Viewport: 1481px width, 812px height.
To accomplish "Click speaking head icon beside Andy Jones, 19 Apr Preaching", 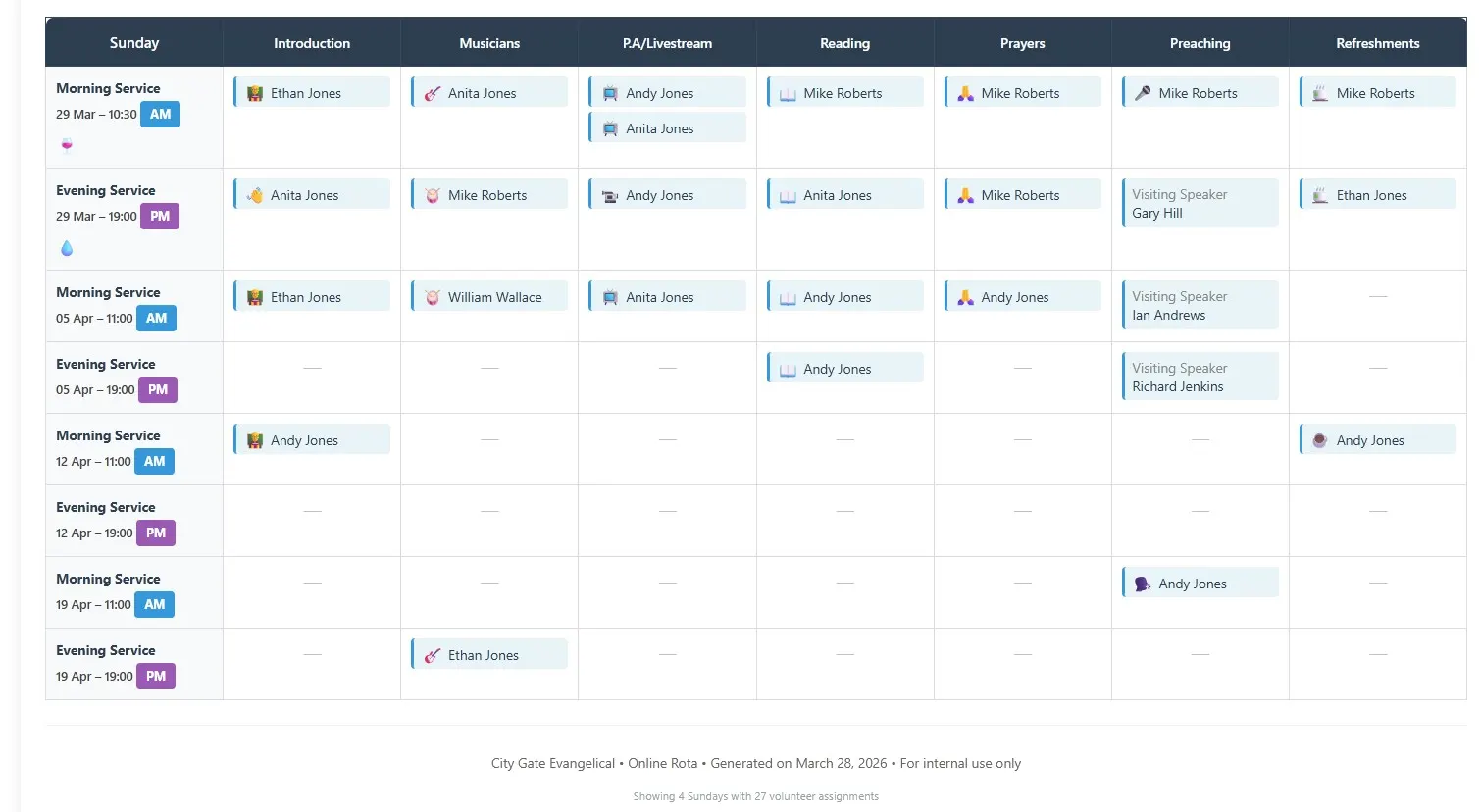I will [1143, 584].
